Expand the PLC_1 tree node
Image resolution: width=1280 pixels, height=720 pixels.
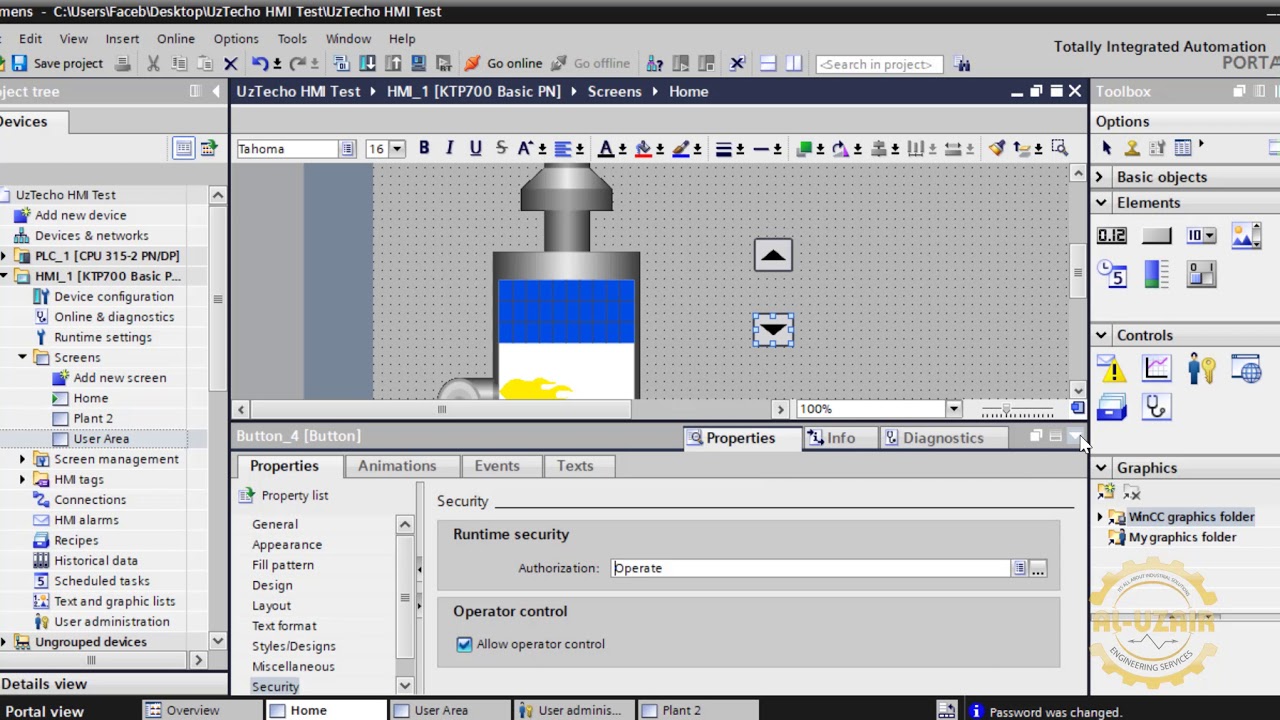tap(4, 256)
